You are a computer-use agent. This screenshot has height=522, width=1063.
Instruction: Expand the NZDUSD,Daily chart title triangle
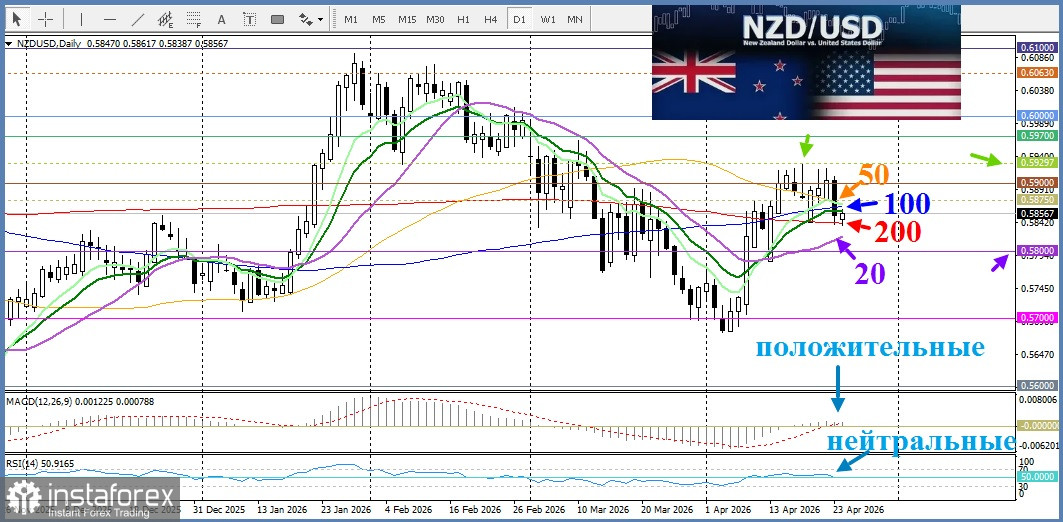click(8, 43)
